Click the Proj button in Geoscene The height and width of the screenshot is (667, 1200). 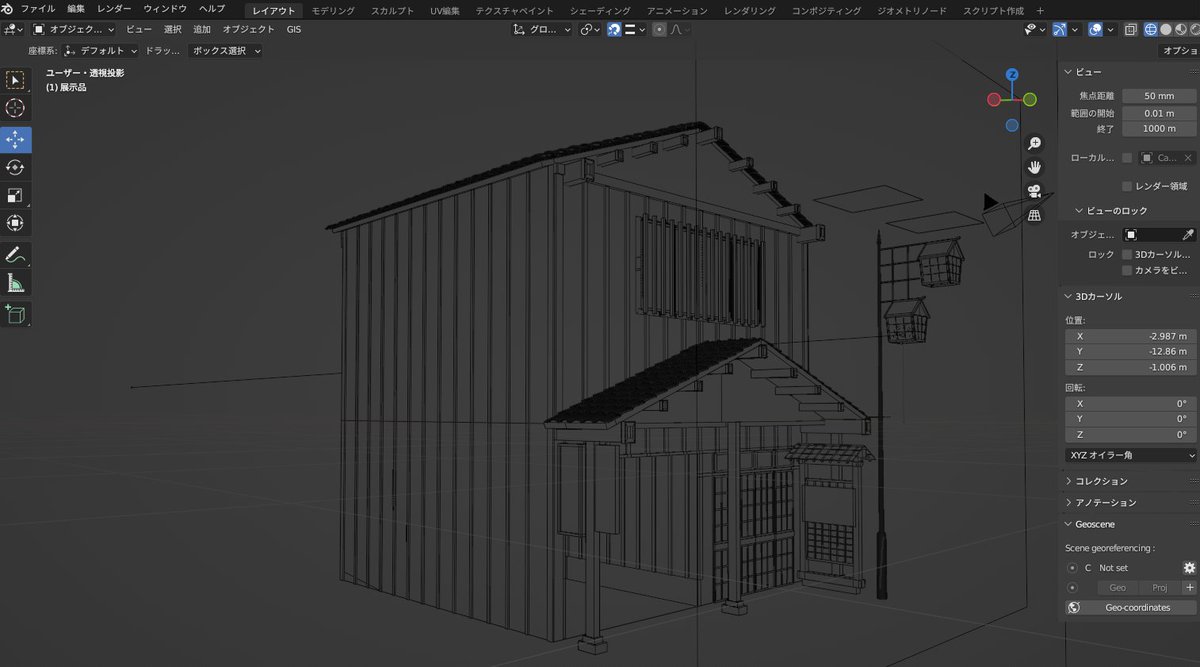(1160, 588)
